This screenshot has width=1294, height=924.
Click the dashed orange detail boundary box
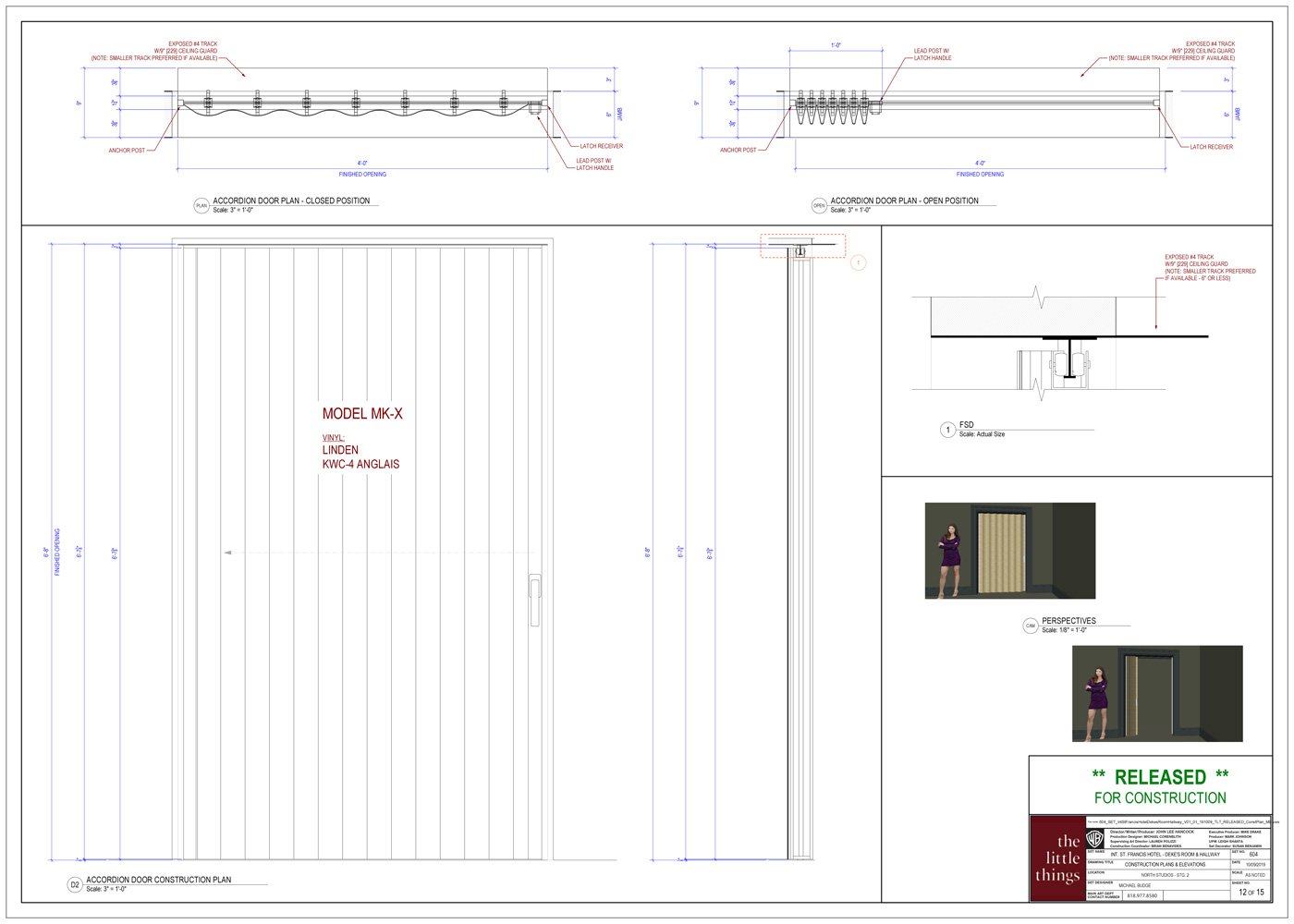coord(802,246)
